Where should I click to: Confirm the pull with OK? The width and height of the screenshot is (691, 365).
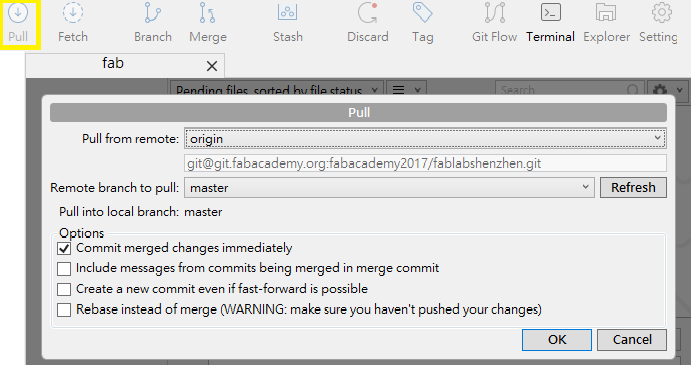click(557, 340)
